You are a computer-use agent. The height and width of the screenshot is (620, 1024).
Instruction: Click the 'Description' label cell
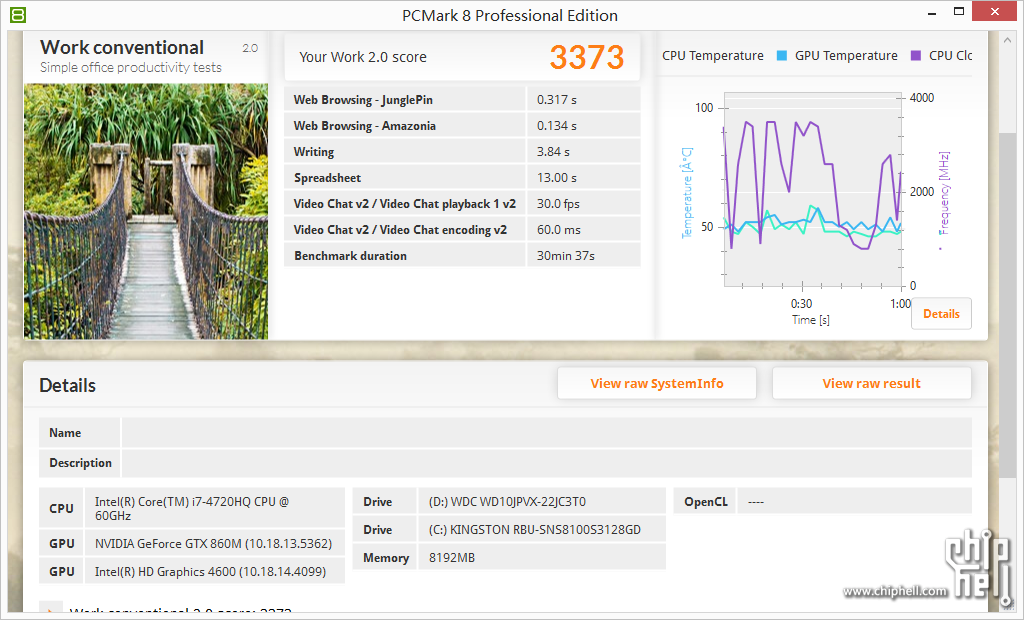point(80,463)
